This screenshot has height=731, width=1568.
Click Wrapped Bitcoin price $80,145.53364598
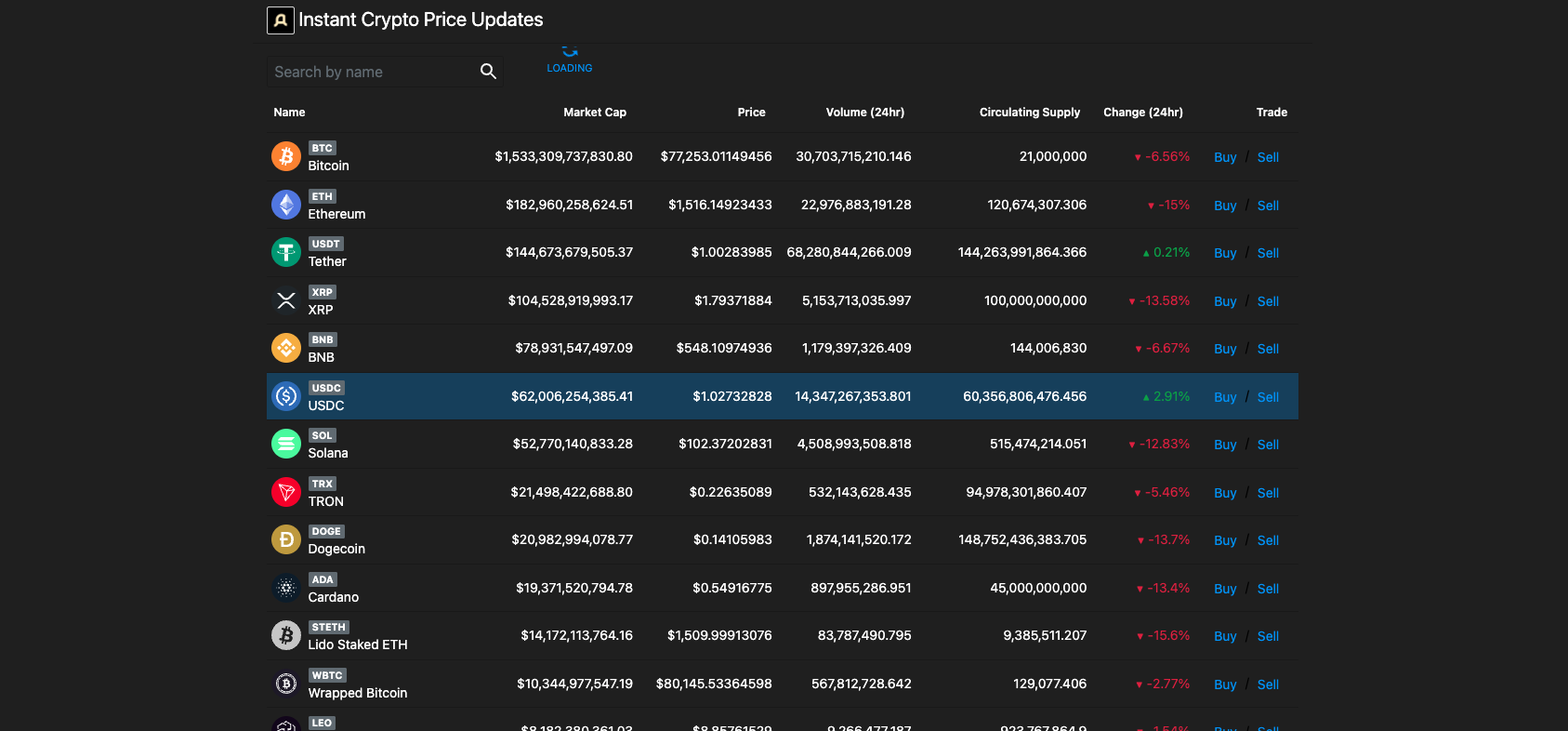[714, 684]
